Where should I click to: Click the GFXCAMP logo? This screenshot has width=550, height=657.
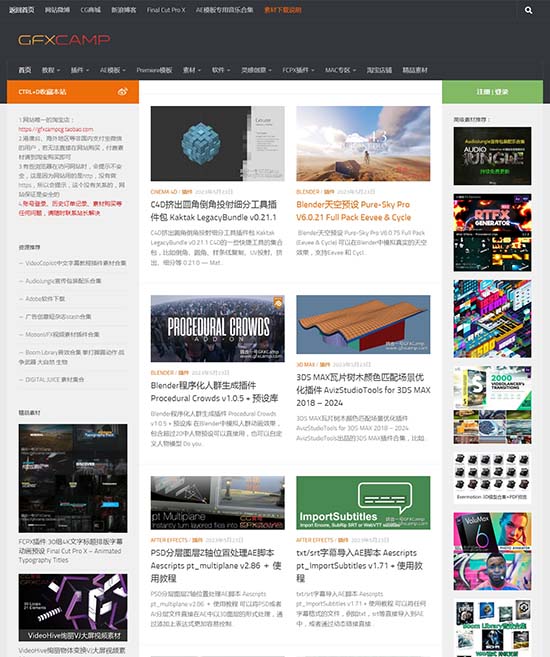64,40
